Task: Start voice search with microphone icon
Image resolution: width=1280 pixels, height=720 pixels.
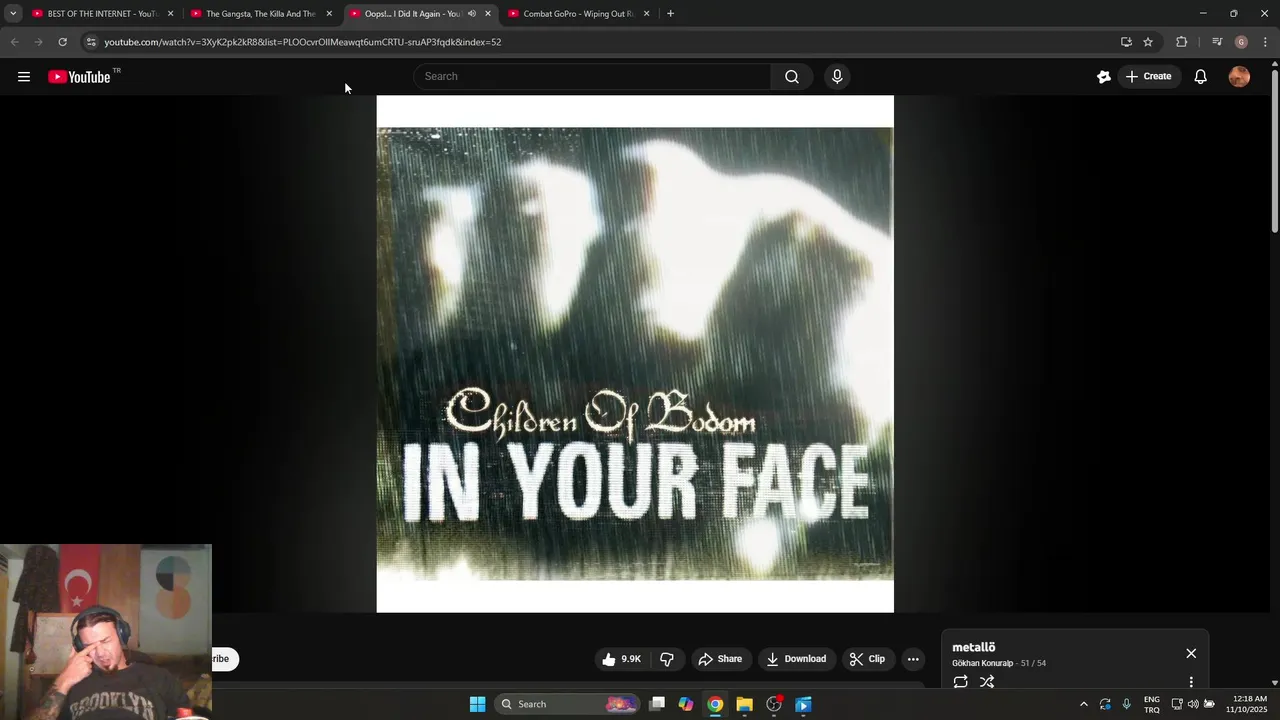Action: point(837,77)
